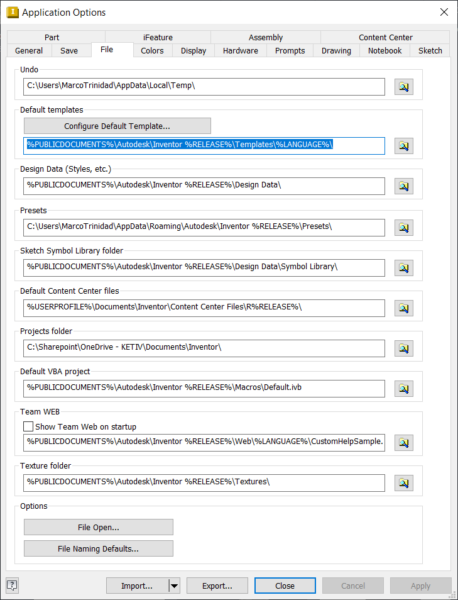
Task: Select the Content Center tab
Action: tap(385, 37)
